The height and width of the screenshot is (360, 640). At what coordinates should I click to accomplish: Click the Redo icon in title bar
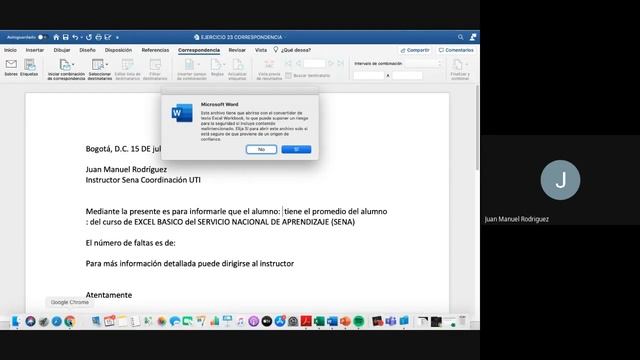(89, 37)
